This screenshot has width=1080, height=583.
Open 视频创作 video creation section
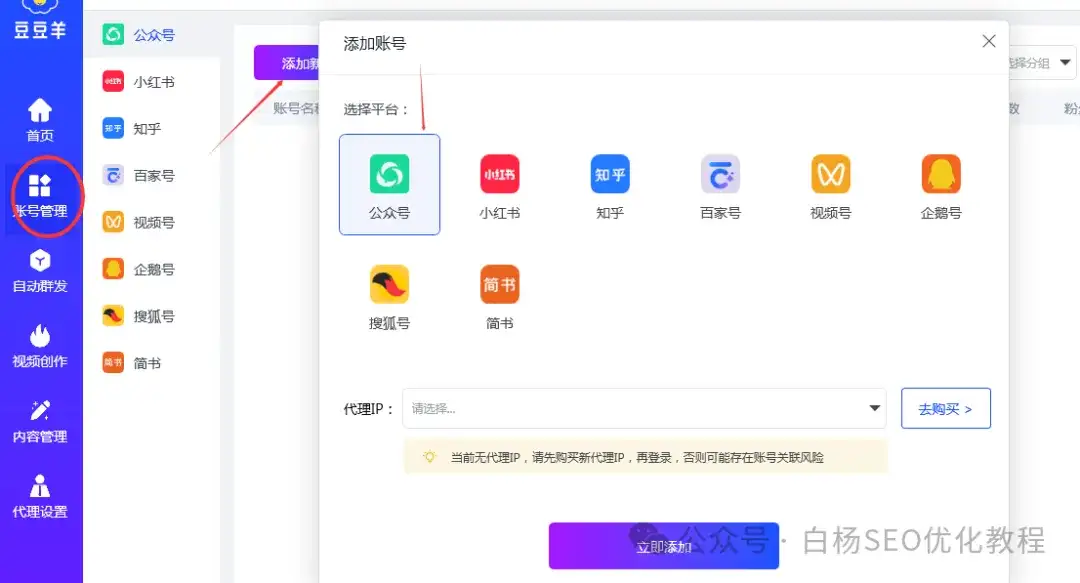(40, 346)
